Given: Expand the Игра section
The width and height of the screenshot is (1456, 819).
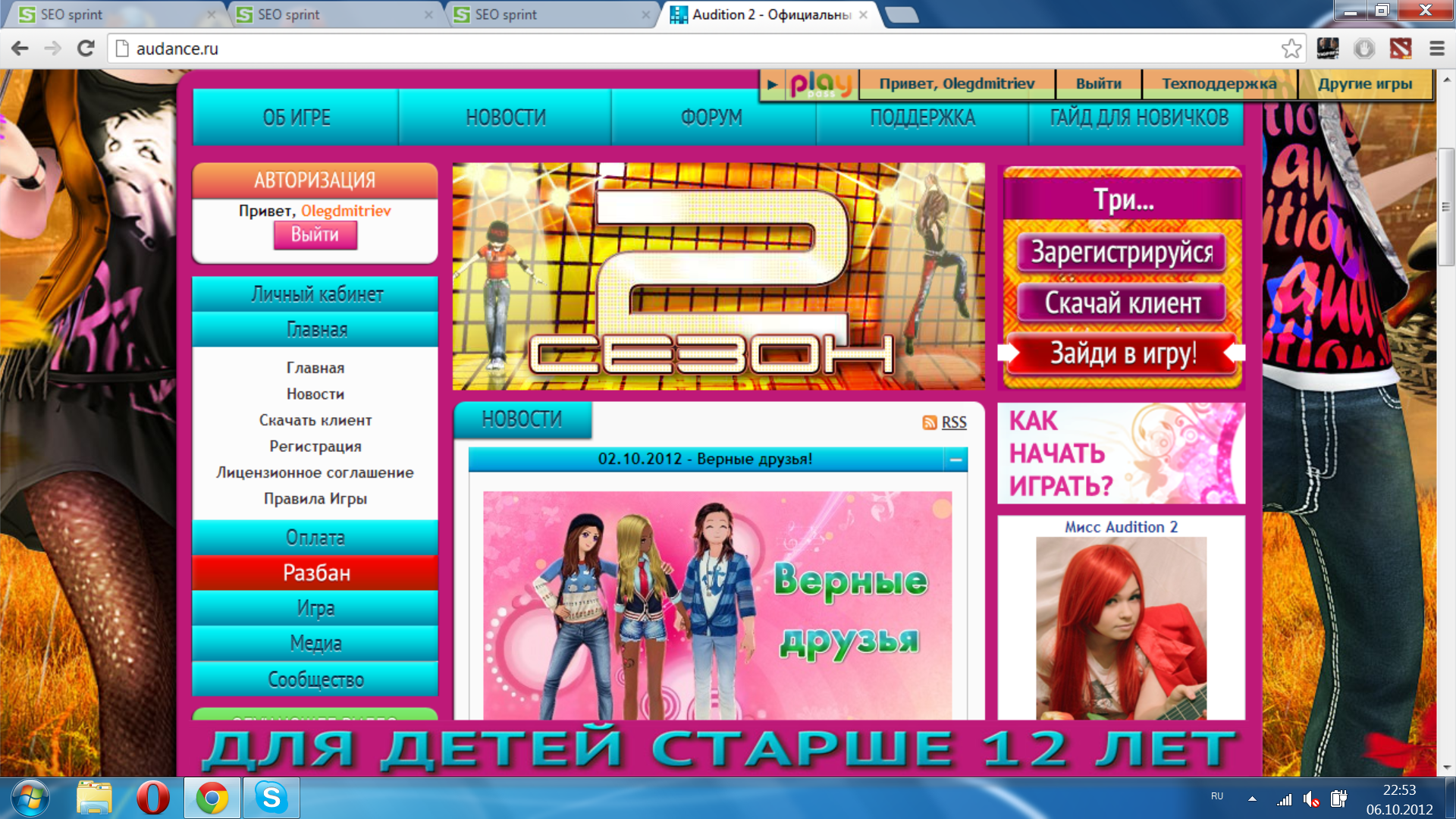Looking at the screenshot, I should tap(315, 608).
